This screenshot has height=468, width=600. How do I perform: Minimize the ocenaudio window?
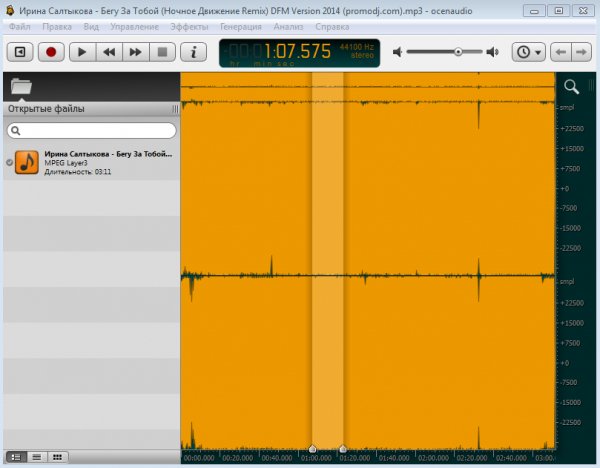pos(535,11)
